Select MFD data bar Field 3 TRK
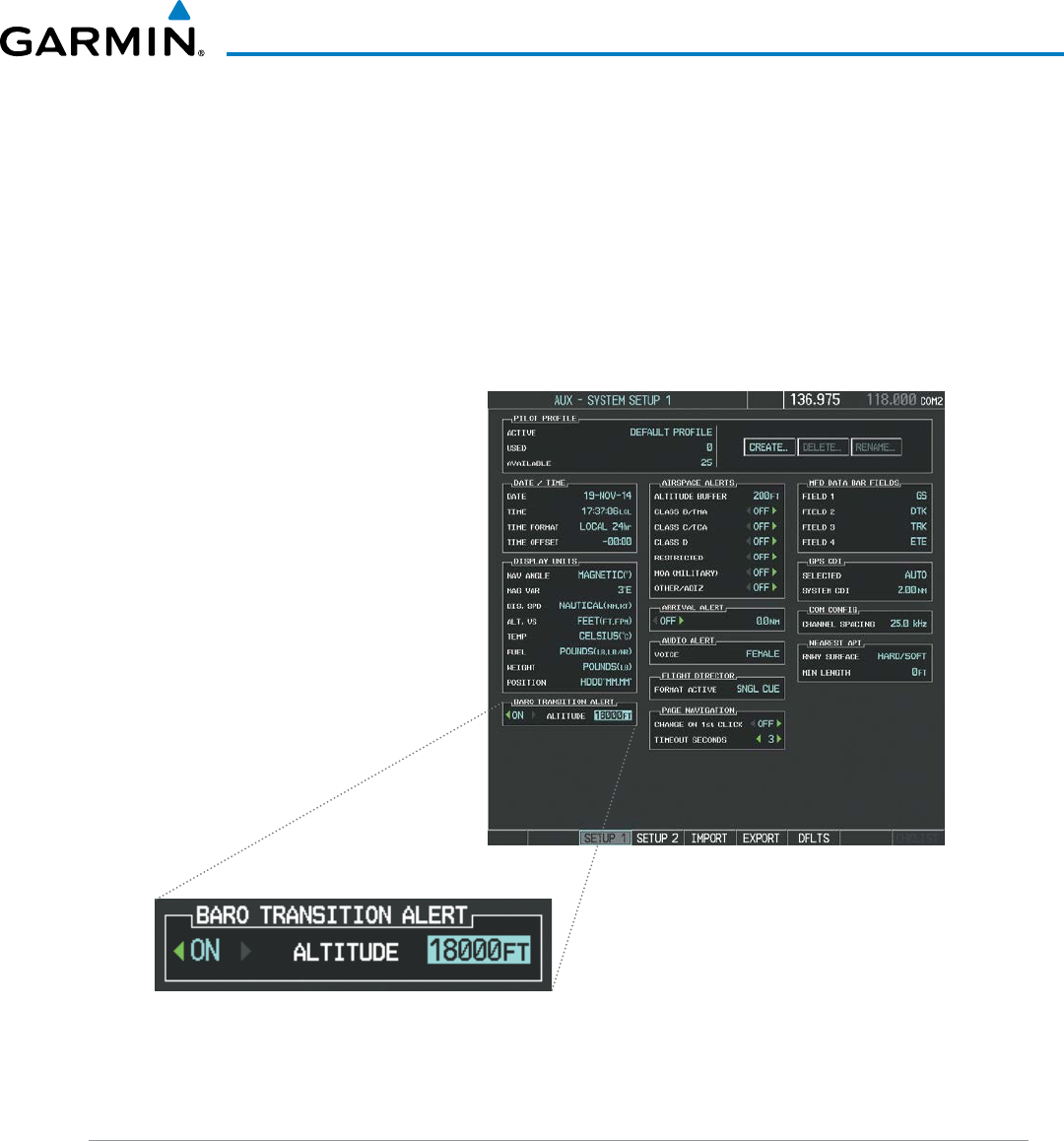This screenshot has width=1064, height=1141. coord(918,527)
